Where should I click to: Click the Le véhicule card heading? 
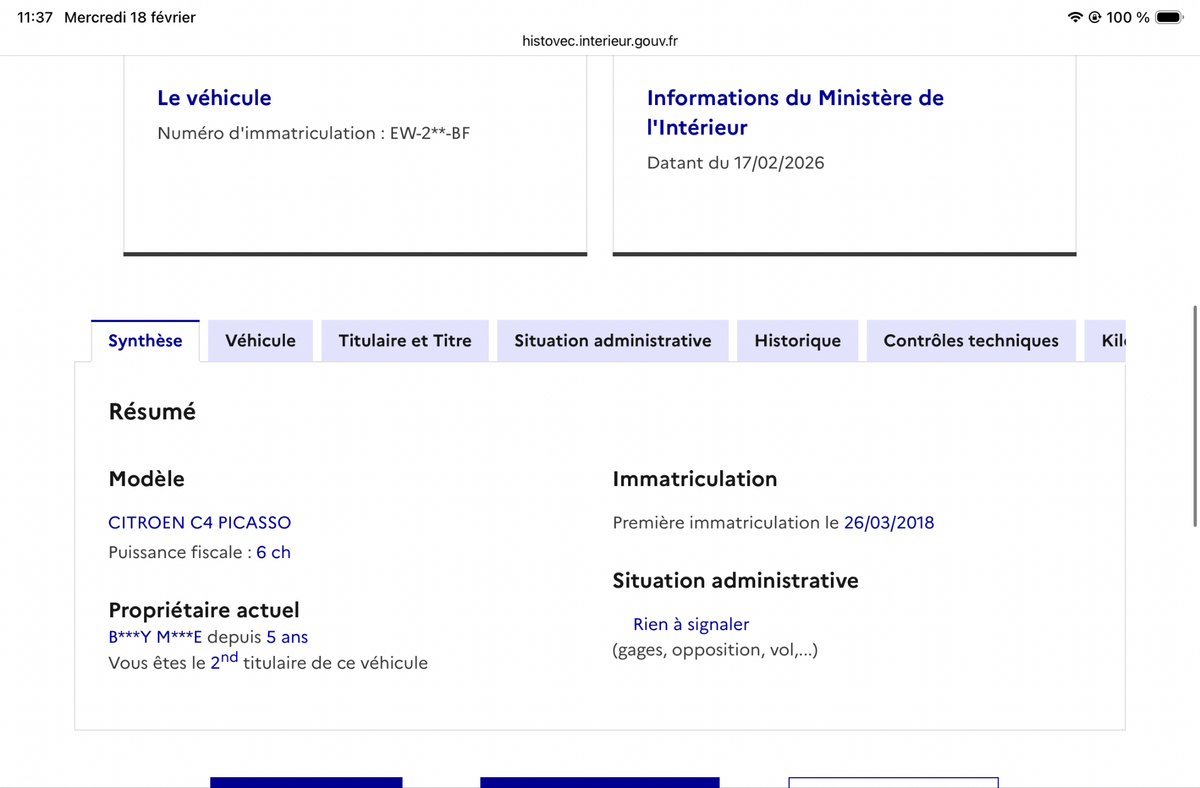click(214, 98)
